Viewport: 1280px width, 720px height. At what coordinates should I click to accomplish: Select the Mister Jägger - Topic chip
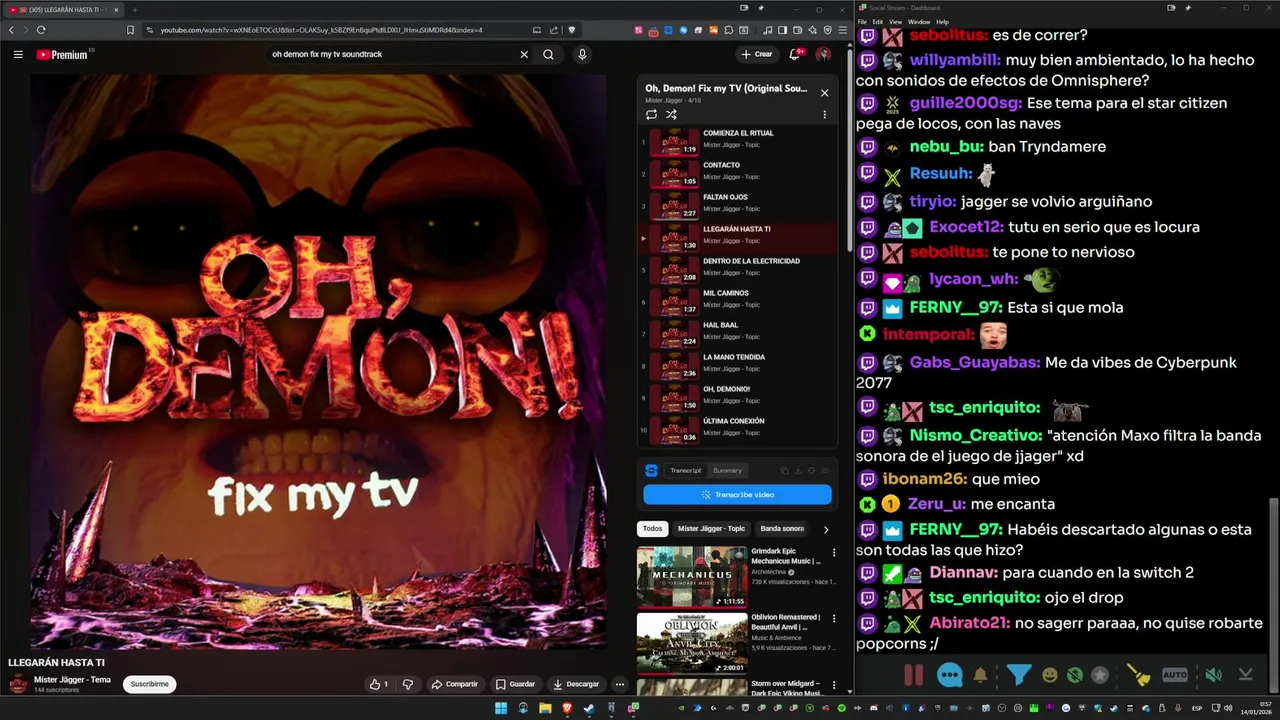click(x=711, y=529)
